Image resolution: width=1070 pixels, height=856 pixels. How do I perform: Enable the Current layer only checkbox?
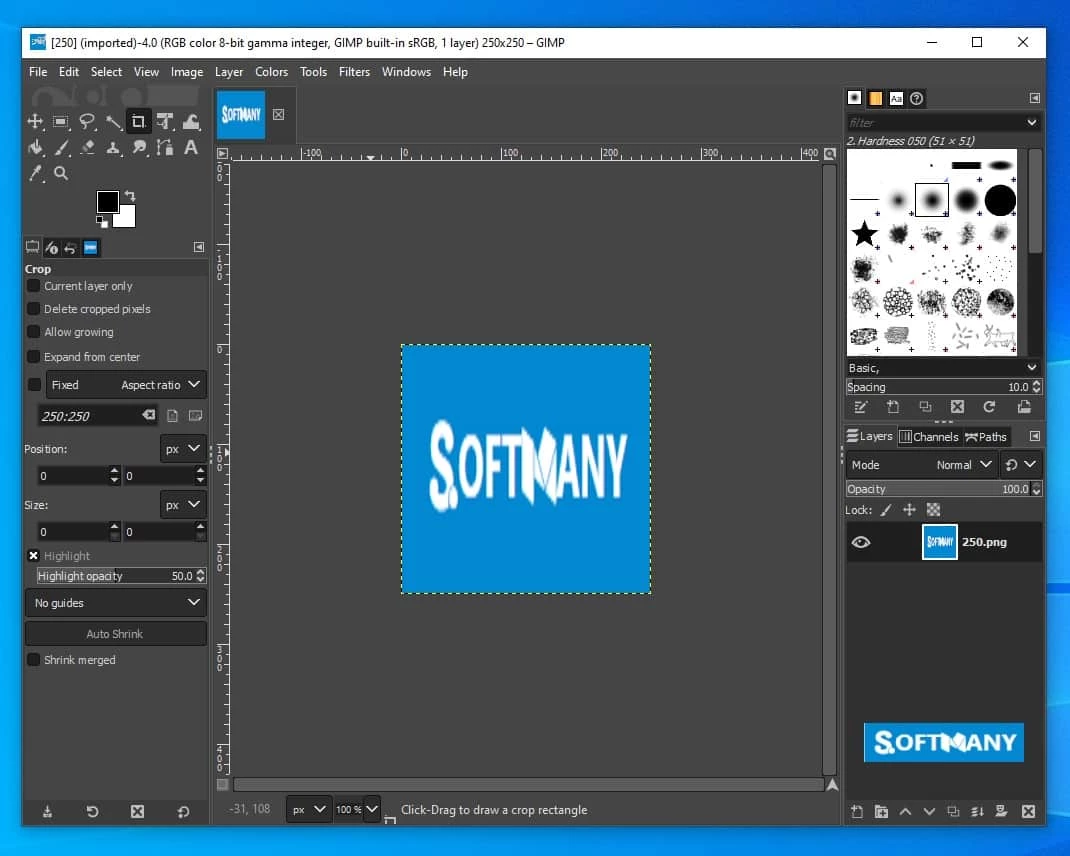click(x=34, y=286)
